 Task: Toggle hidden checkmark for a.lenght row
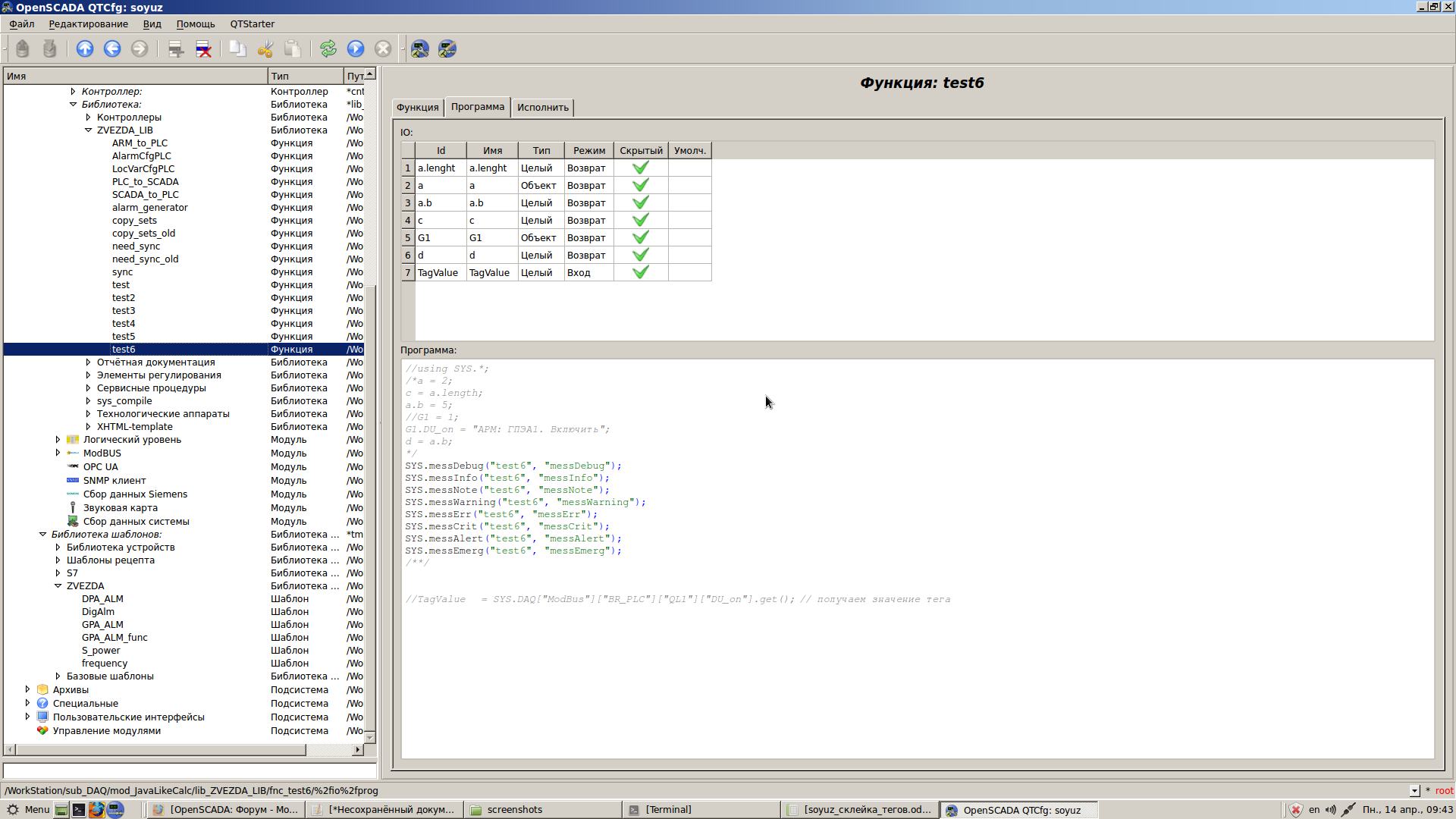(x=641, y=168)
